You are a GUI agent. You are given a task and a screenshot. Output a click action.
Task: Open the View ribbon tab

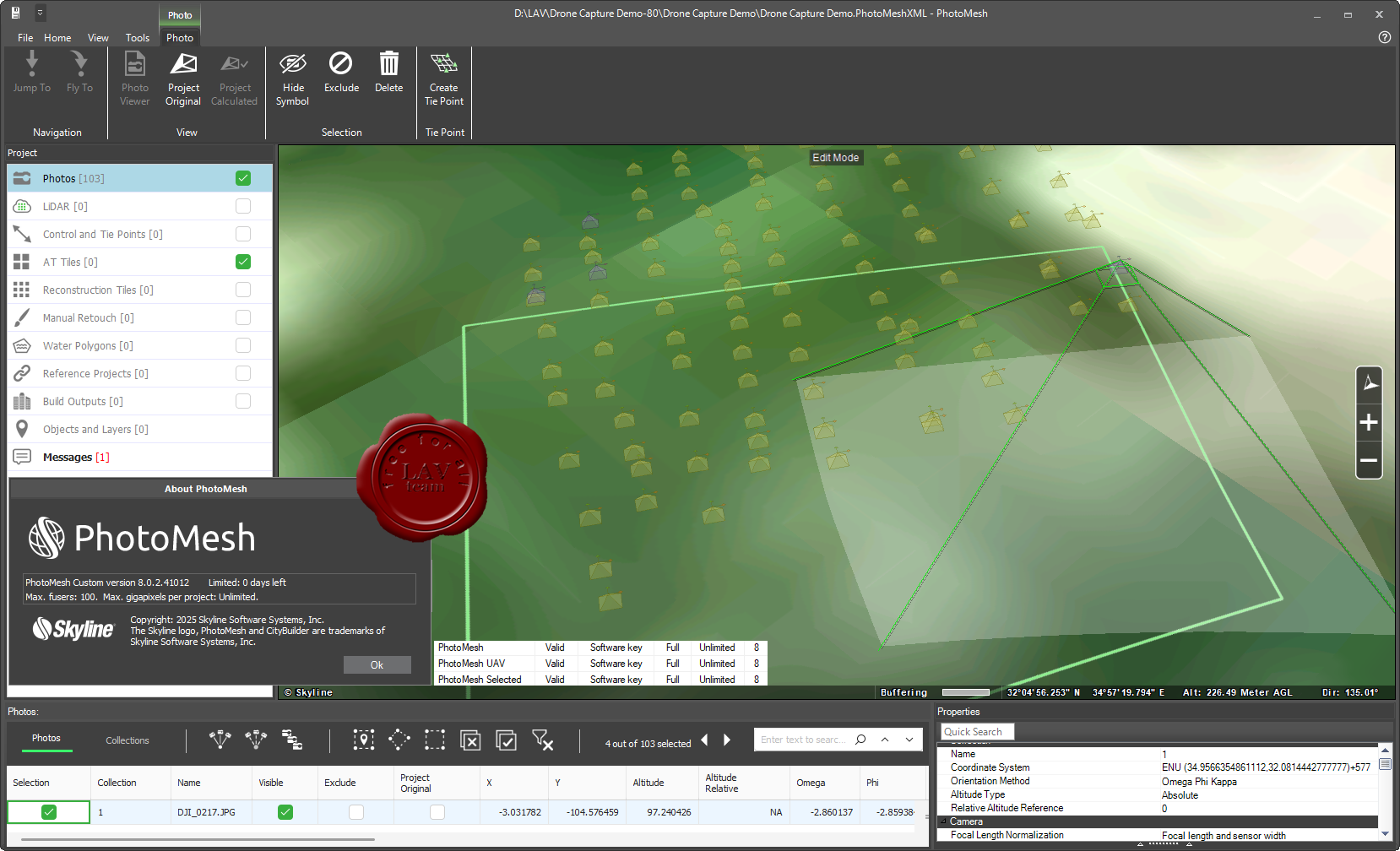98,37
